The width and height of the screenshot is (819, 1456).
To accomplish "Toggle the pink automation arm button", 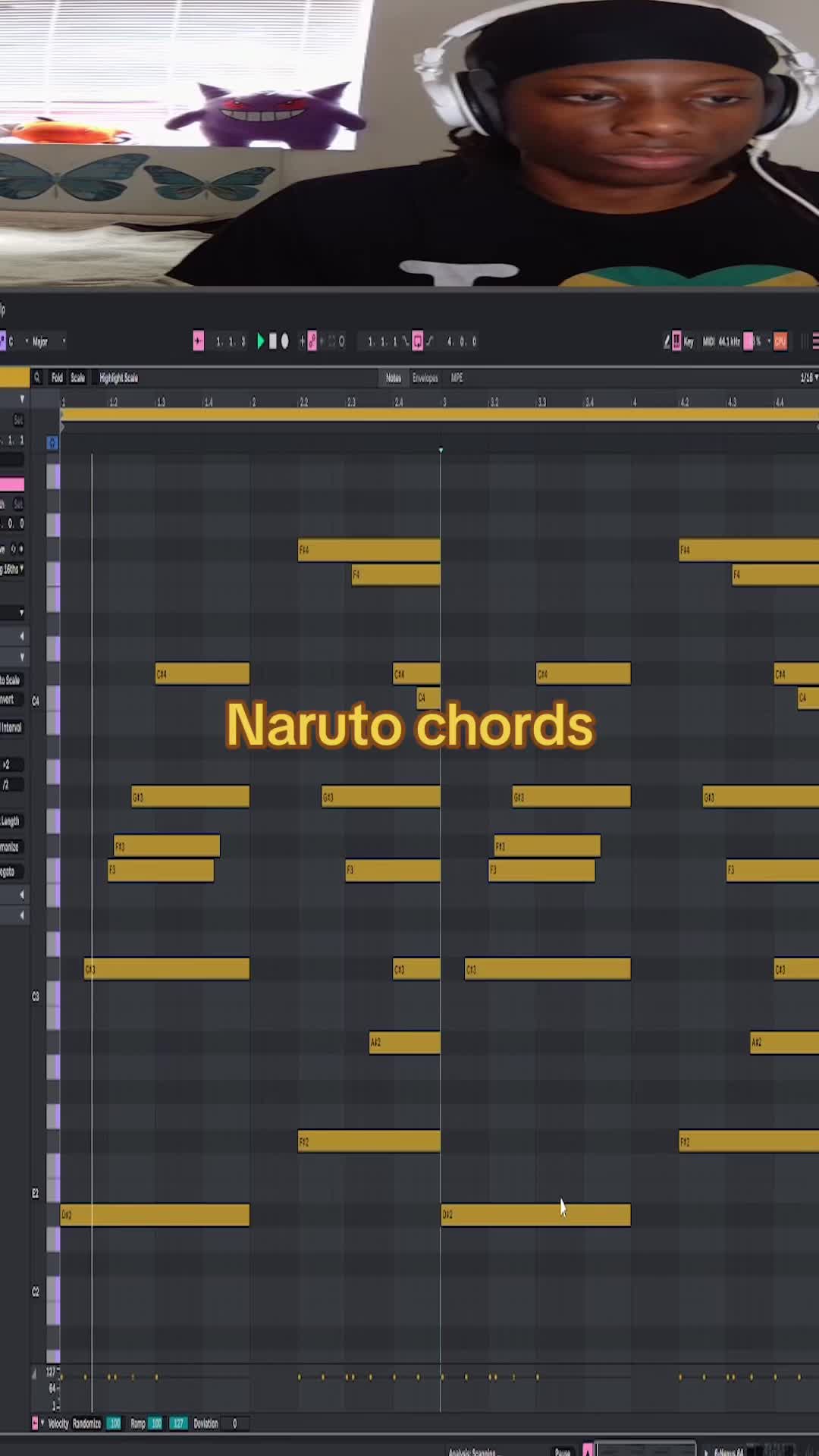I will click(312, 341).
